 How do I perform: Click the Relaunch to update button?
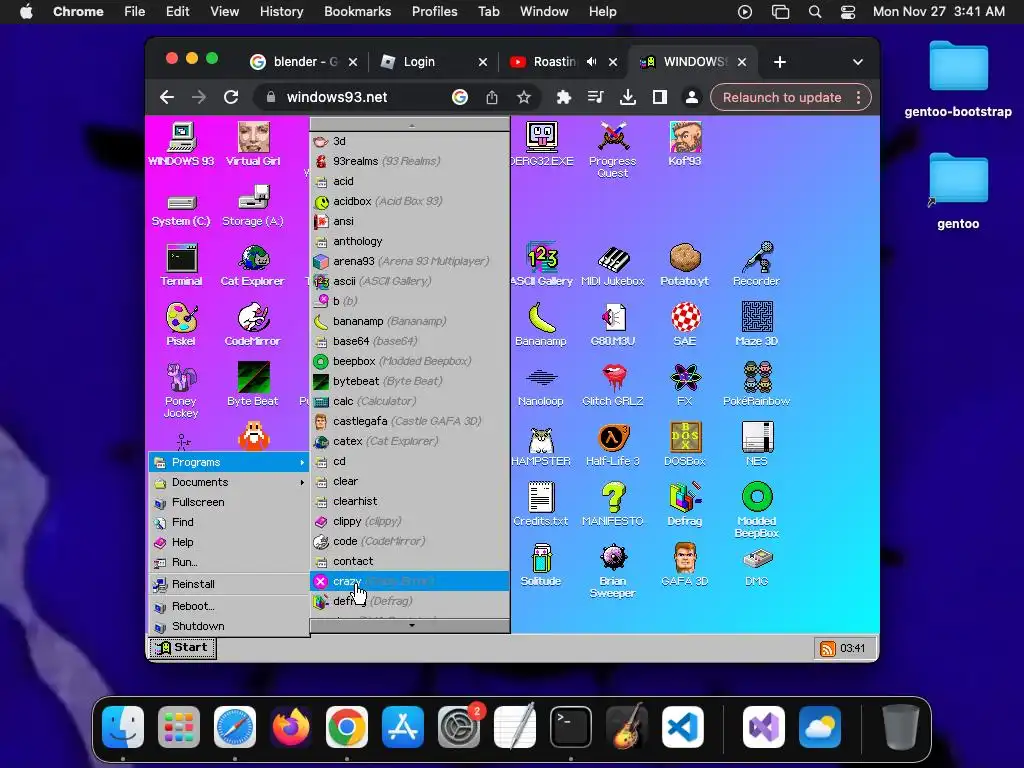(x=782, y=97)
